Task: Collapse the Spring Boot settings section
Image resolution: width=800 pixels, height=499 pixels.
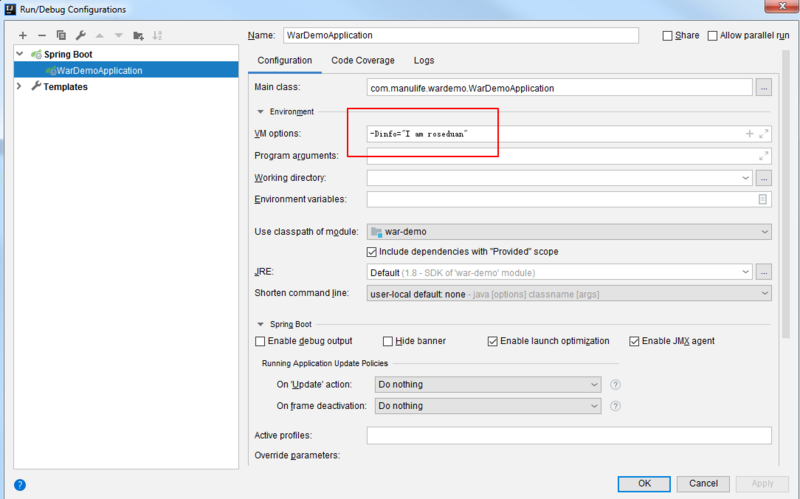Action: pyautogui.click(x=260, y=325)
